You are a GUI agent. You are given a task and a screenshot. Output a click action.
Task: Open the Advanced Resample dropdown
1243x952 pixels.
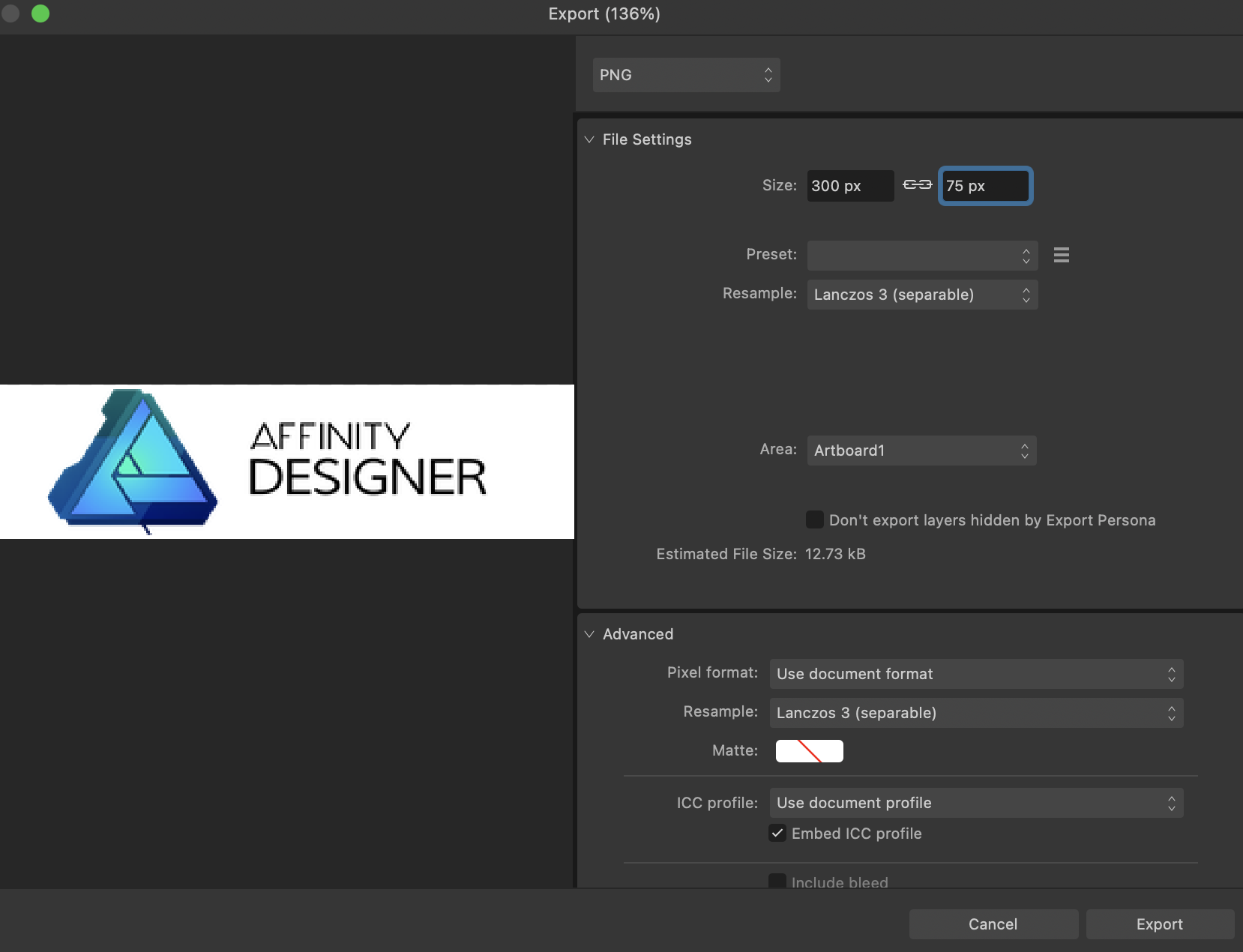976,713
